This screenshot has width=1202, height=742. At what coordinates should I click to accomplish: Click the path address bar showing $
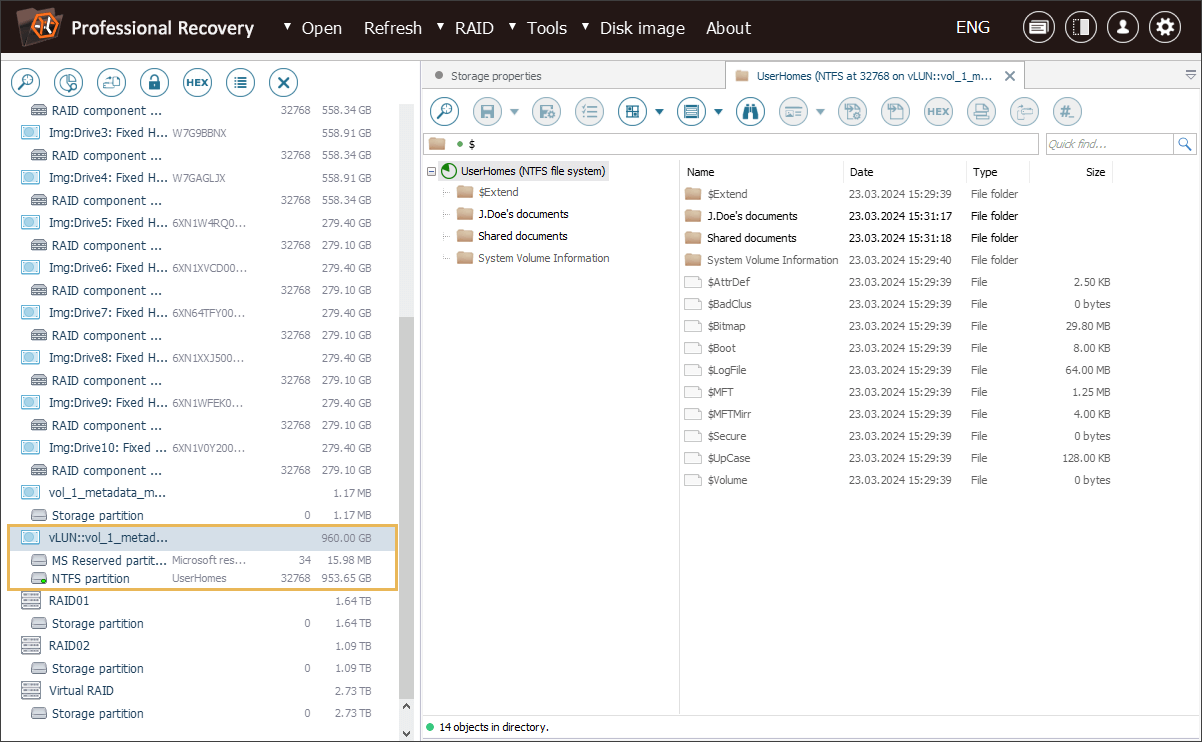pyautogui.click(x=731, y=144)
